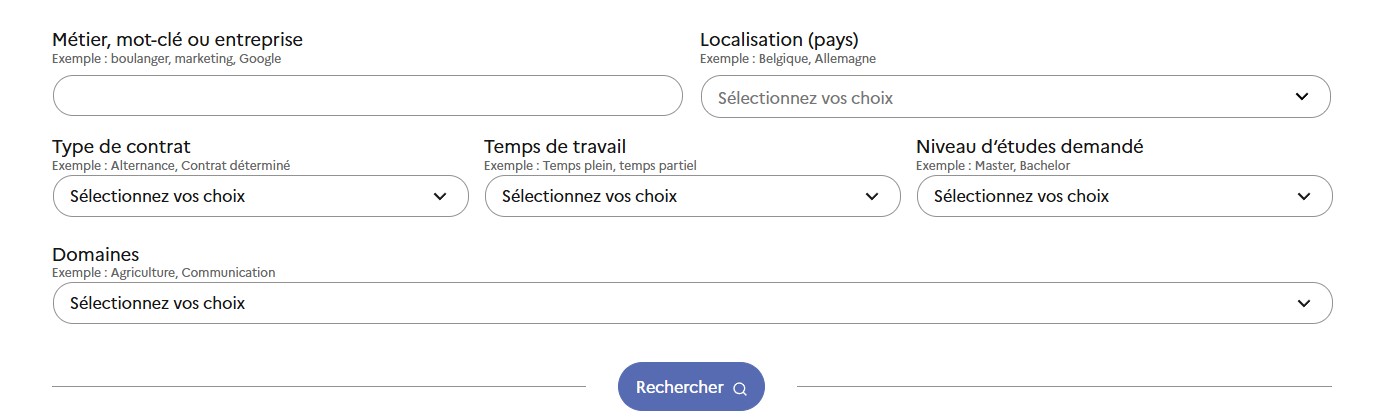Expand the Niveau d'études demandé select box
This screenshot has width=1380, height=420.
click(1110, 196)
